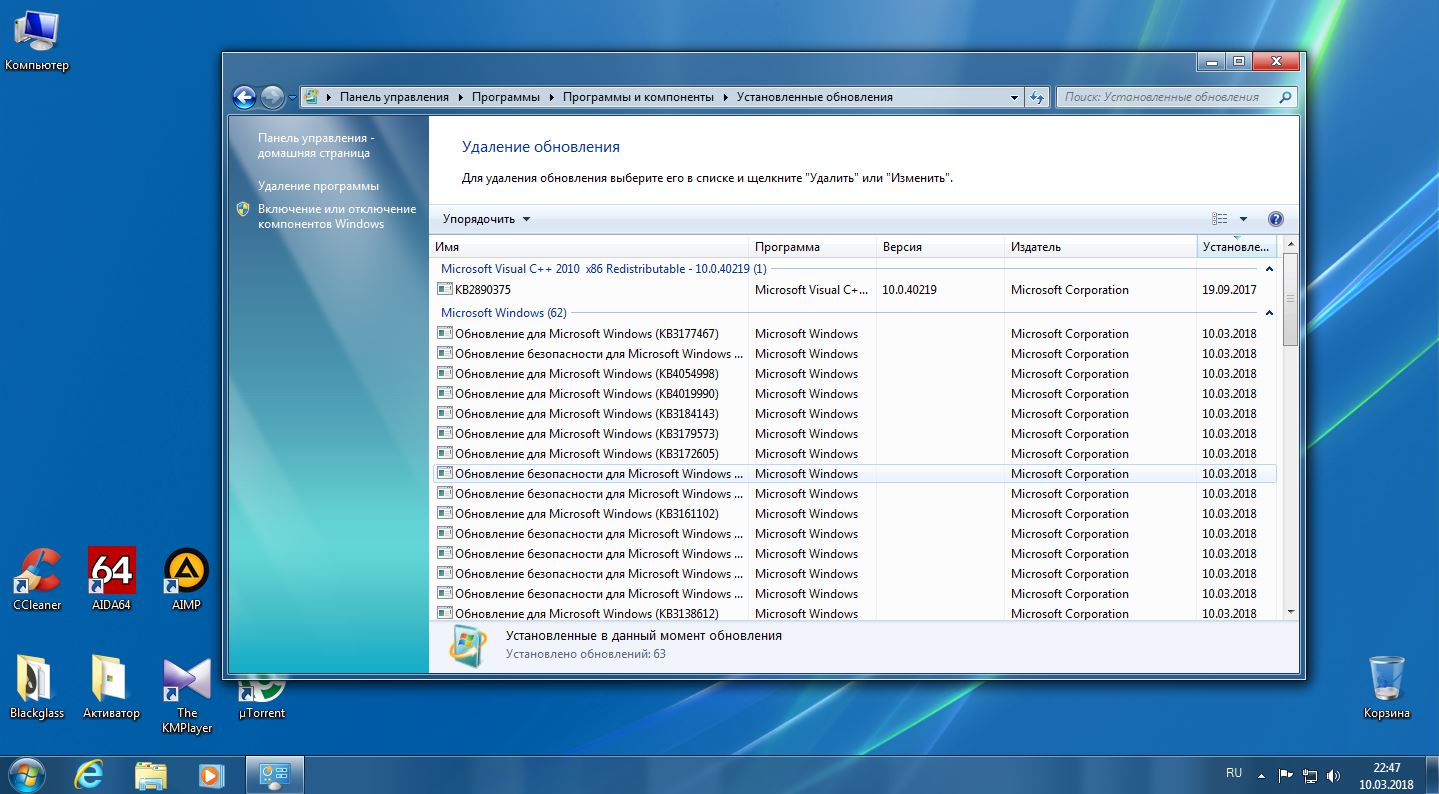Collapse the Microsoft Visual C++ 2010 group
1439x794 pixels.
click(1269, 269)
